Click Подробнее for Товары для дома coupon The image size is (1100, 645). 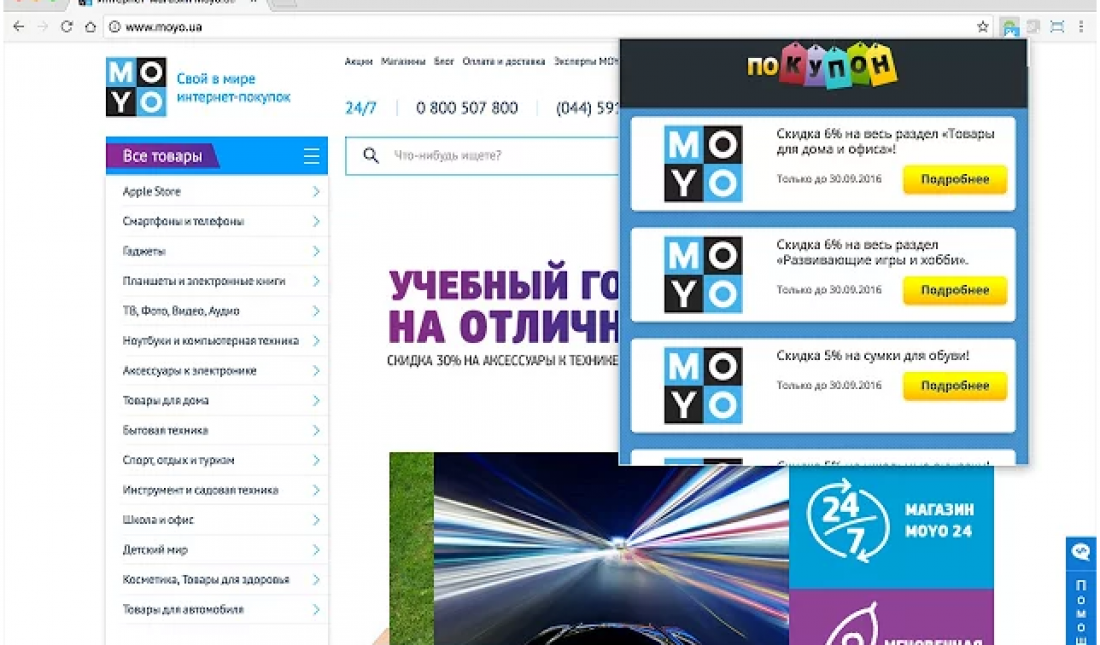click(x=954, y=180)
